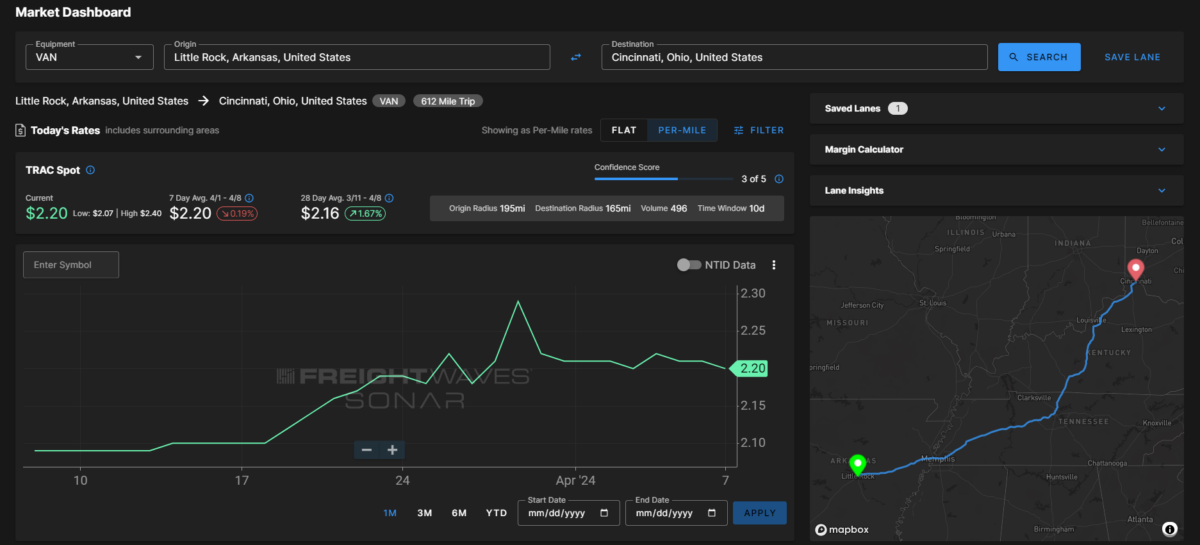This screenshot has height=545, width=1200.
Task: Open the map info icon on Mapbox map
Action: [x=1169, y=528]
